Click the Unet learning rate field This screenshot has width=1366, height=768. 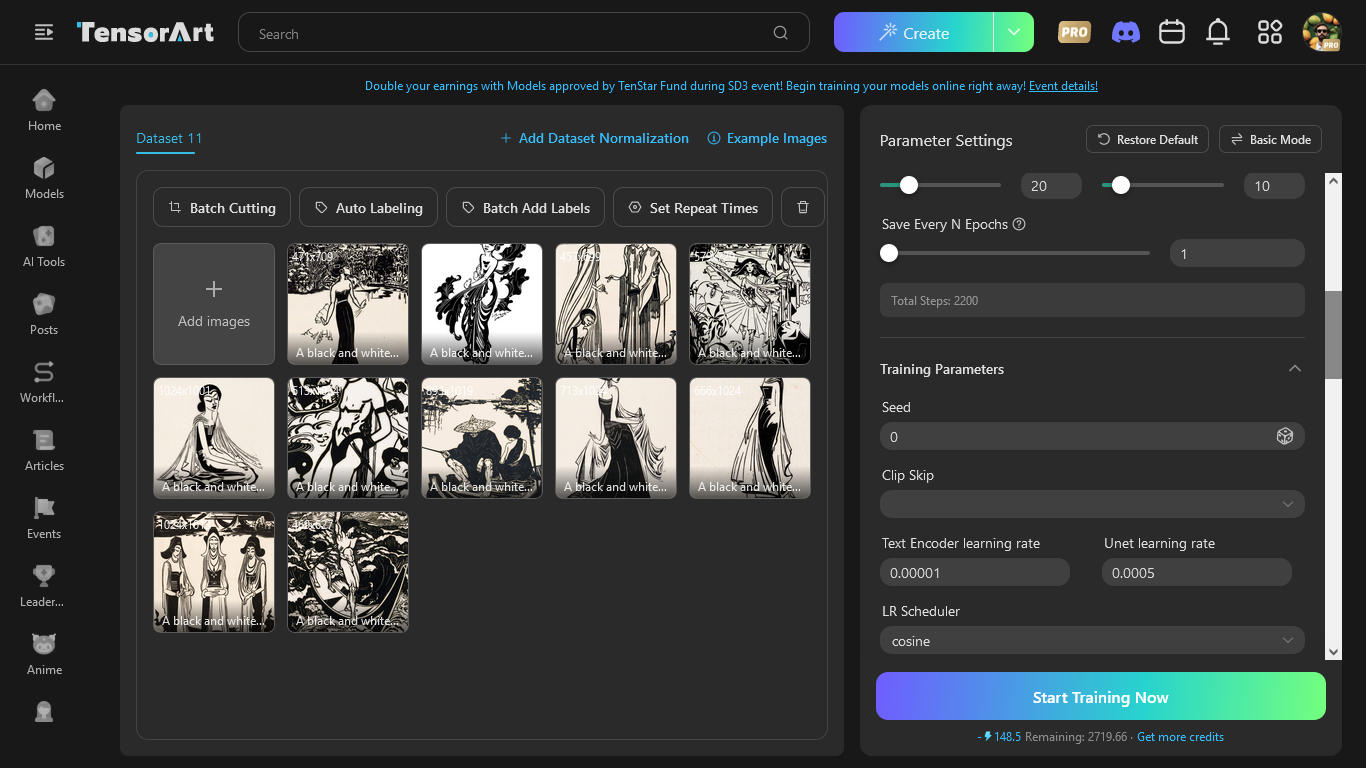(1197, 572)
